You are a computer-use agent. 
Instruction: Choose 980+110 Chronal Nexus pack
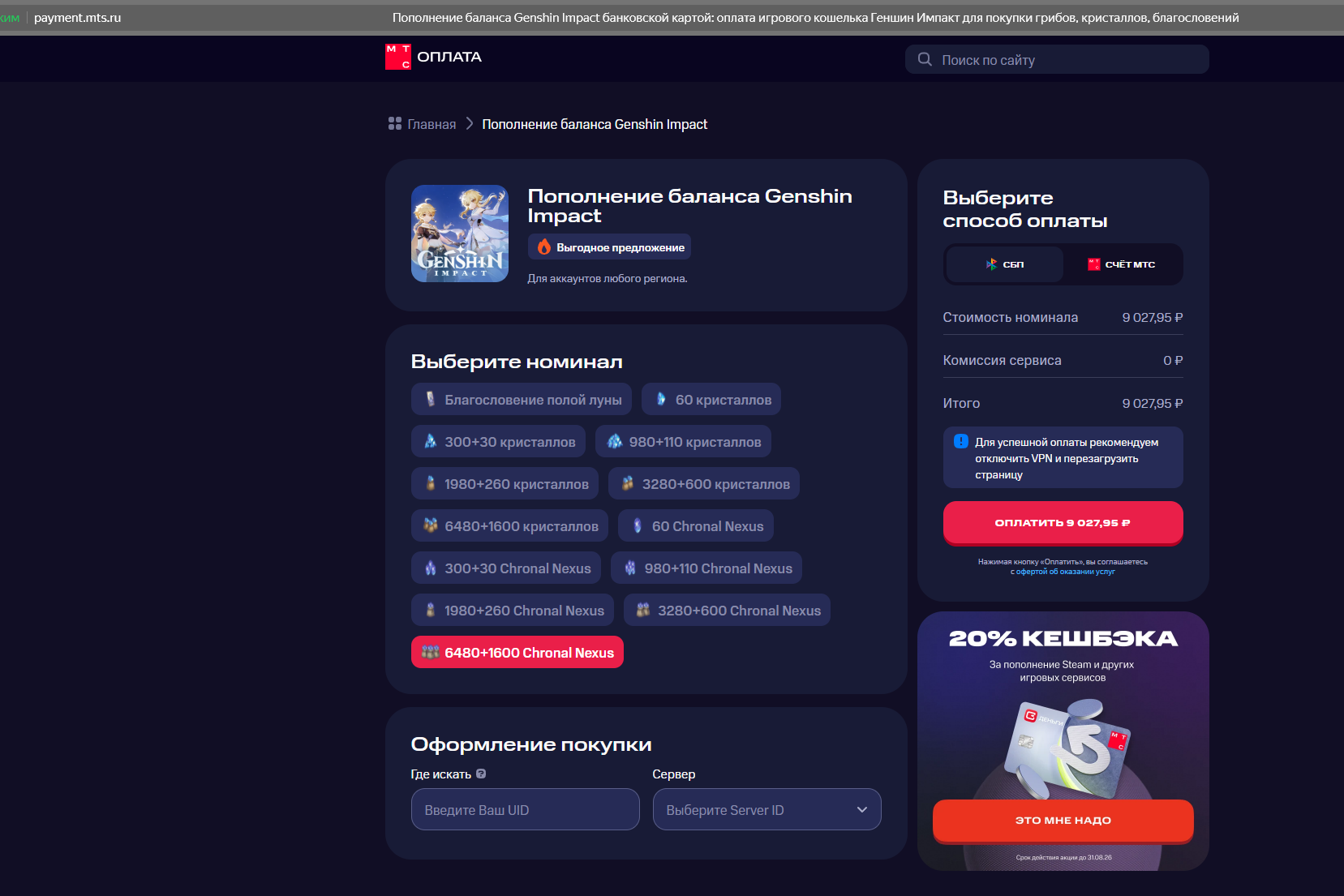706,568
